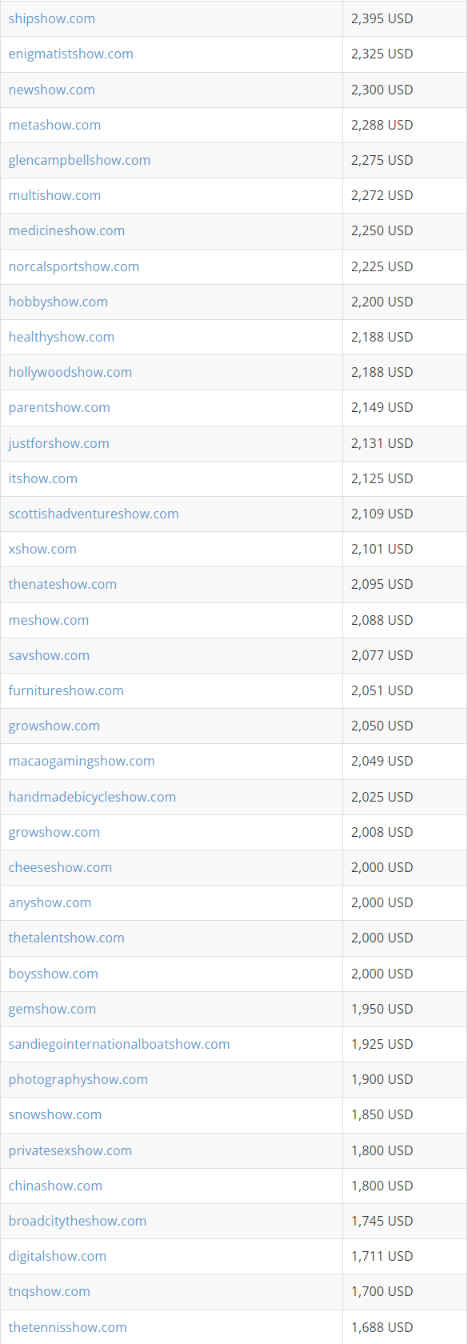
Task: Select handmadebicycleshow.com link
Action: point(92,797)
